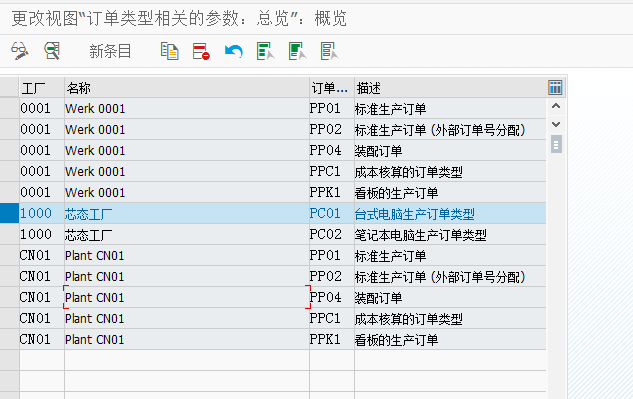Click the vertical scrollbar handle
The image size is (633, 399).
coord(556,145)
